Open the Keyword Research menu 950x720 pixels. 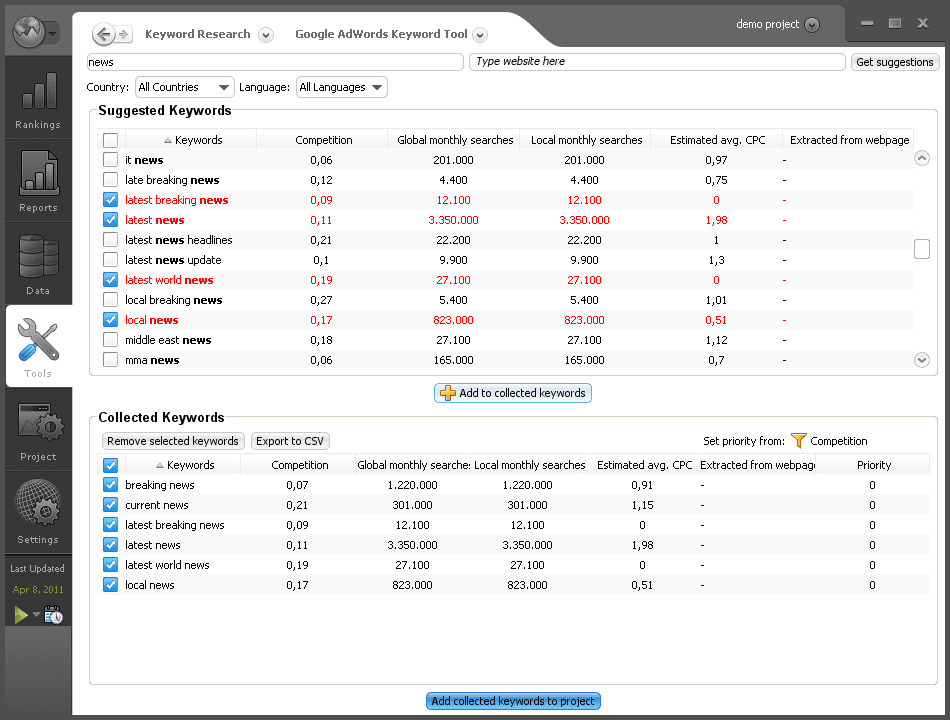[x=266, y=35]
